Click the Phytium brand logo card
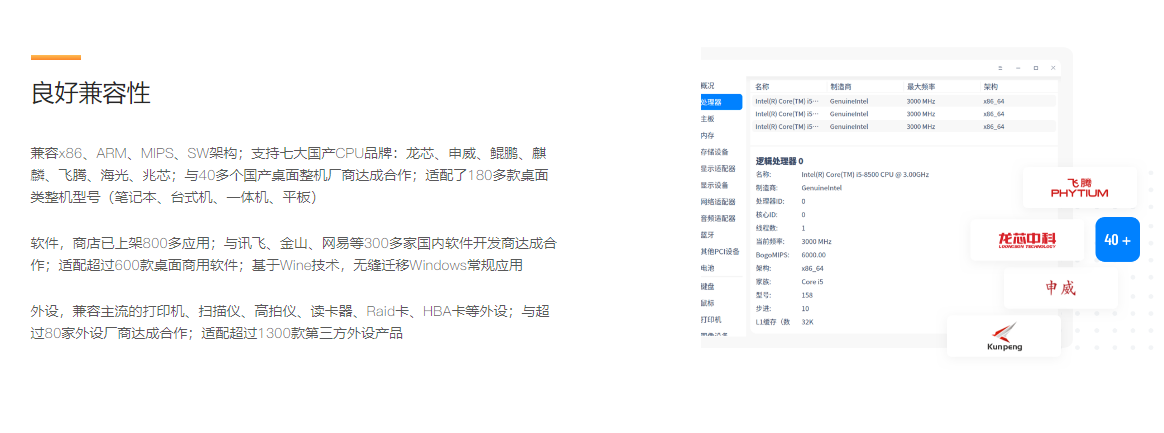Screen dimensions: 1164x433 [1079, 188]
